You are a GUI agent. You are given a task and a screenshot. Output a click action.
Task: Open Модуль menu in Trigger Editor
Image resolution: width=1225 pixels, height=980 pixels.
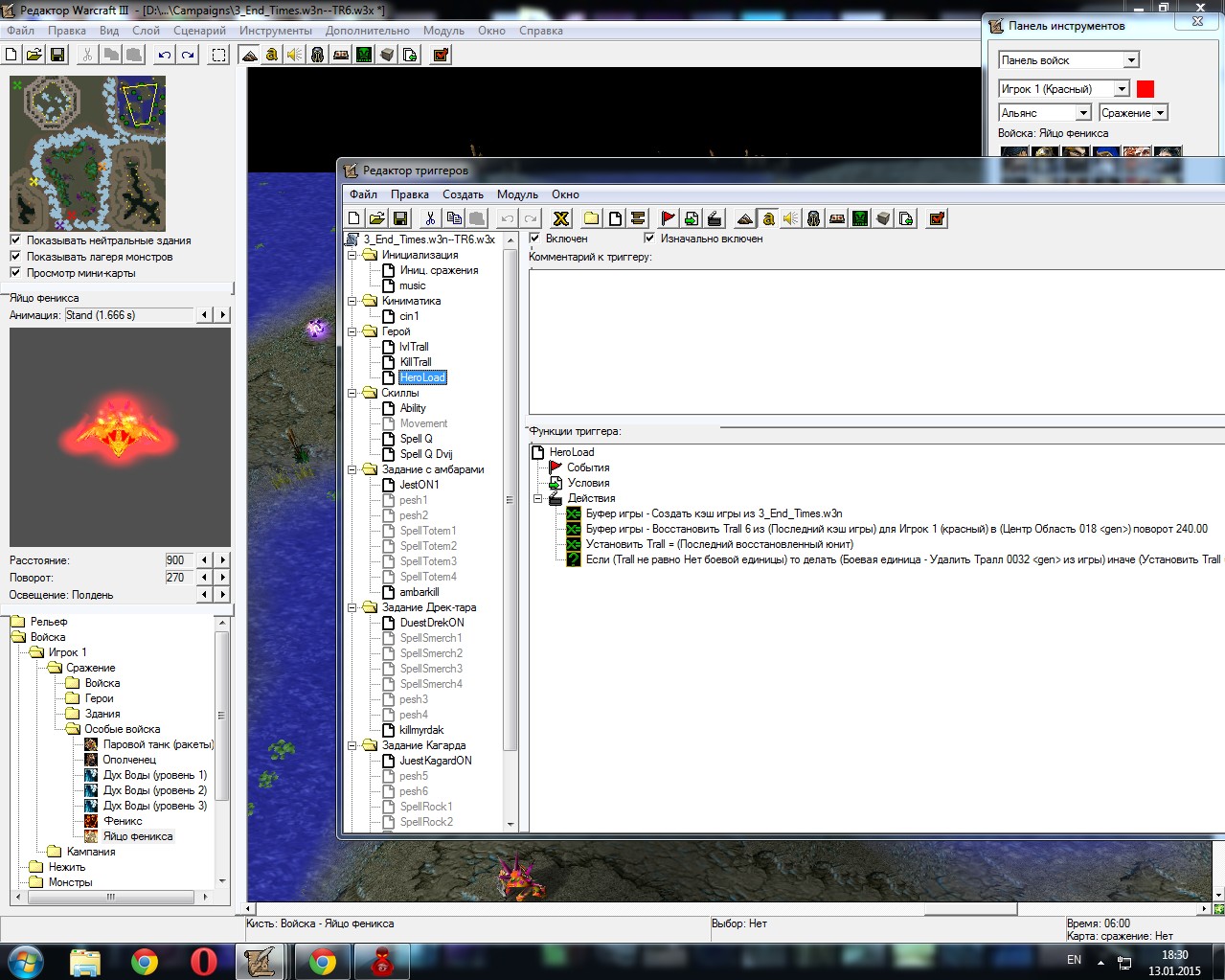pos(517,194)
